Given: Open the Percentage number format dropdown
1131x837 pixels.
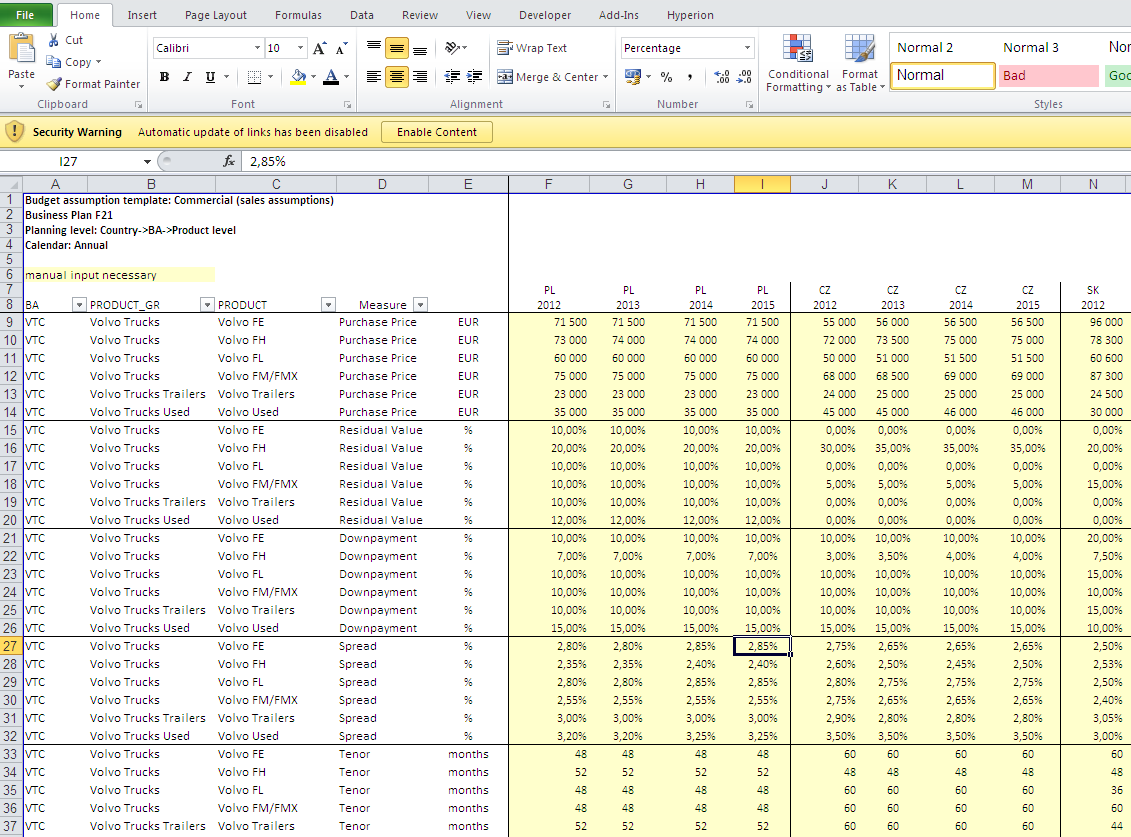Looking at the screenshot, I should [x=747, y=48].
